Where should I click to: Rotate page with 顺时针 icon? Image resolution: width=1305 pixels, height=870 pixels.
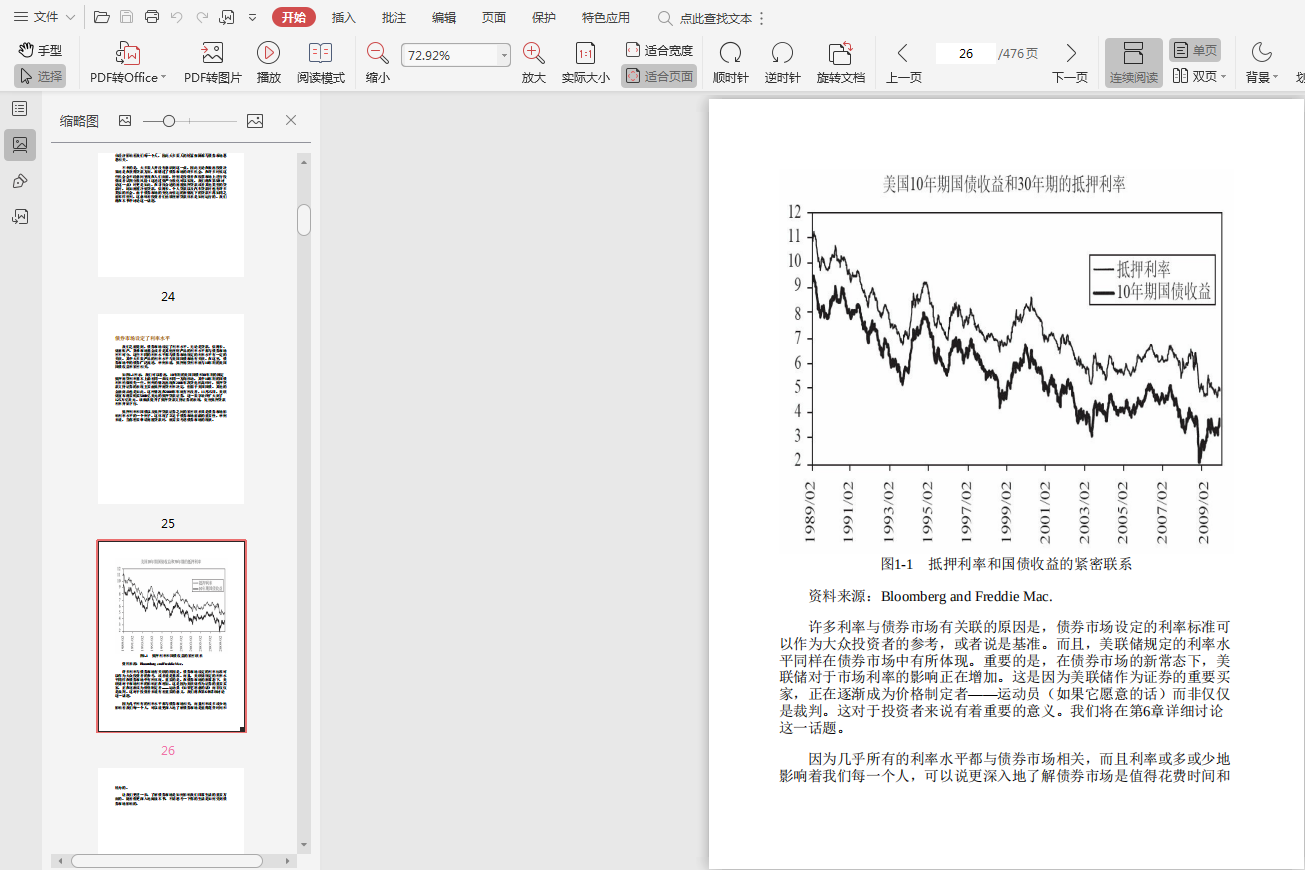point(730,54)
